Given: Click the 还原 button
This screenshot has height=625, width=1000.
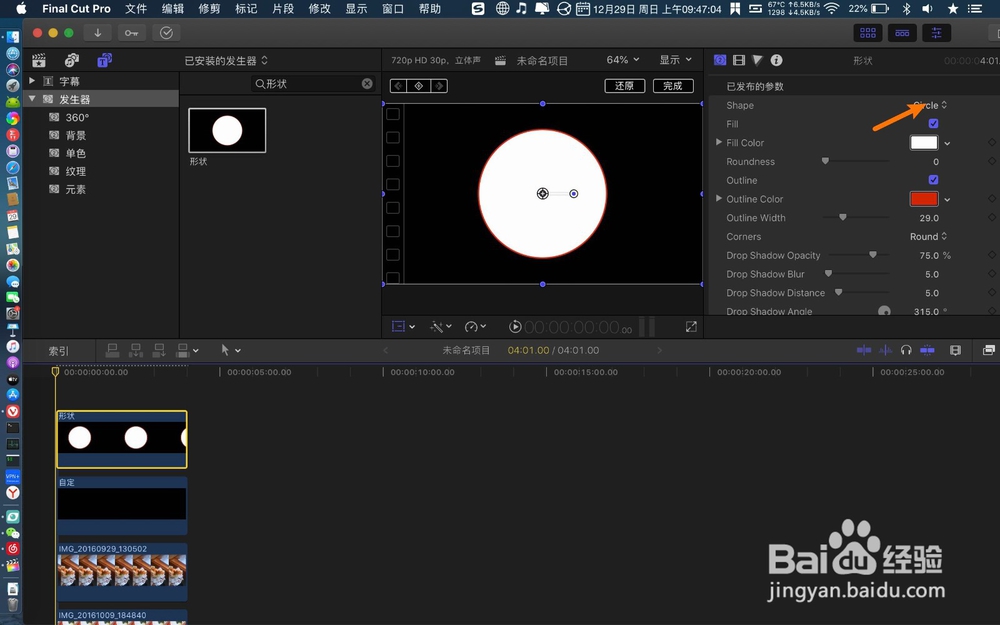Looking at the screenshot, I should click(624, 86).
